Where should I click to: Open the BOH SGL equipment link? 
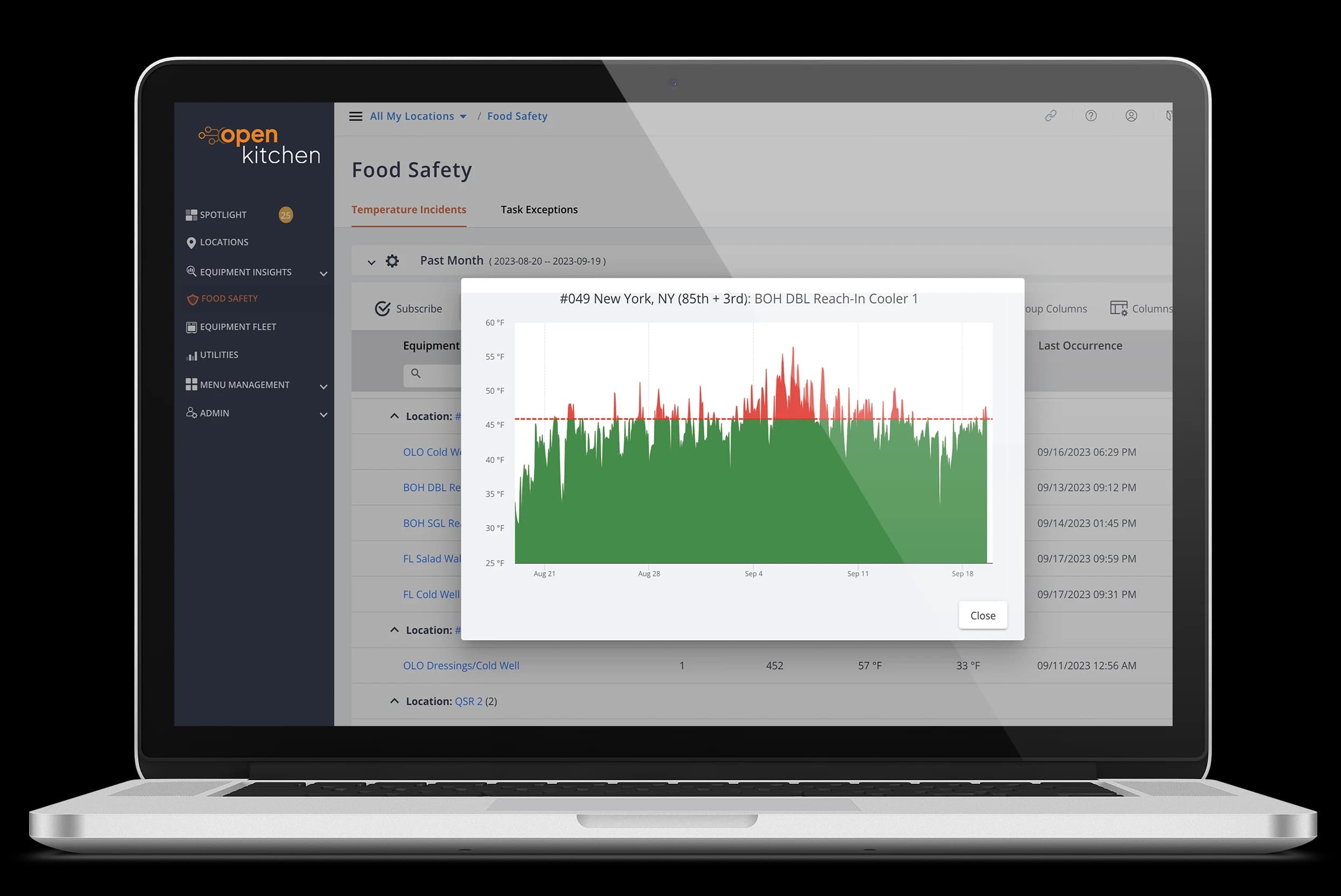click(432, 523)
